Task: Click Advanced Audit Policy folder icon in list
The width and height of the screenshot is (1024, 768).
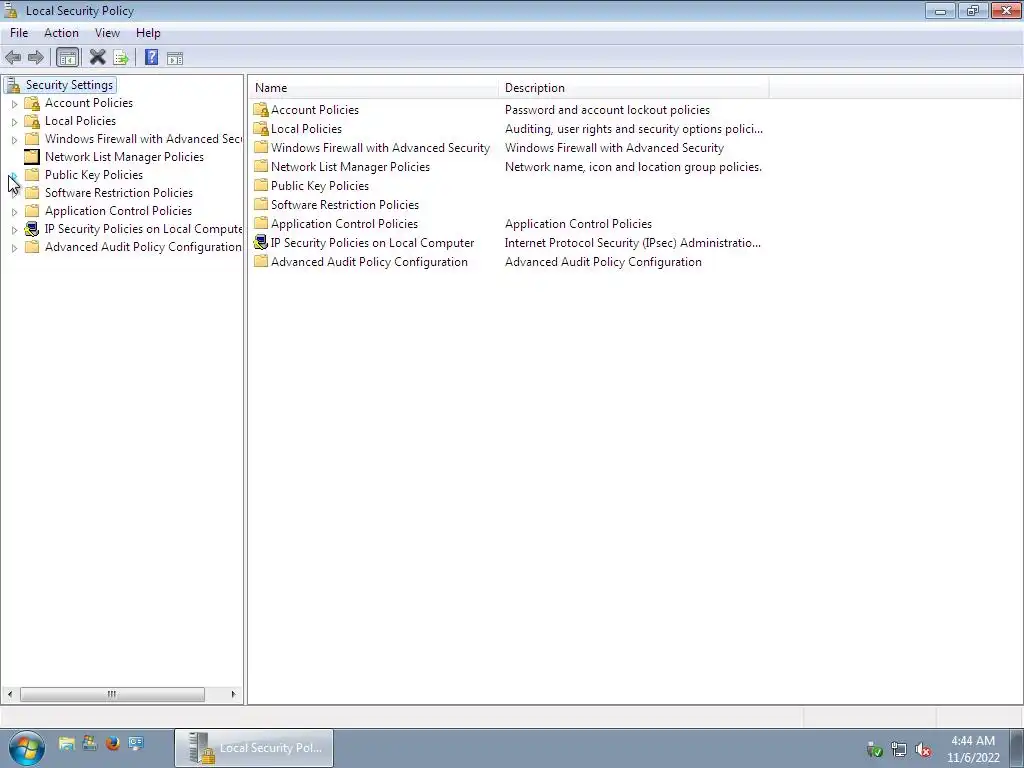Action: [x=261, y=261]
